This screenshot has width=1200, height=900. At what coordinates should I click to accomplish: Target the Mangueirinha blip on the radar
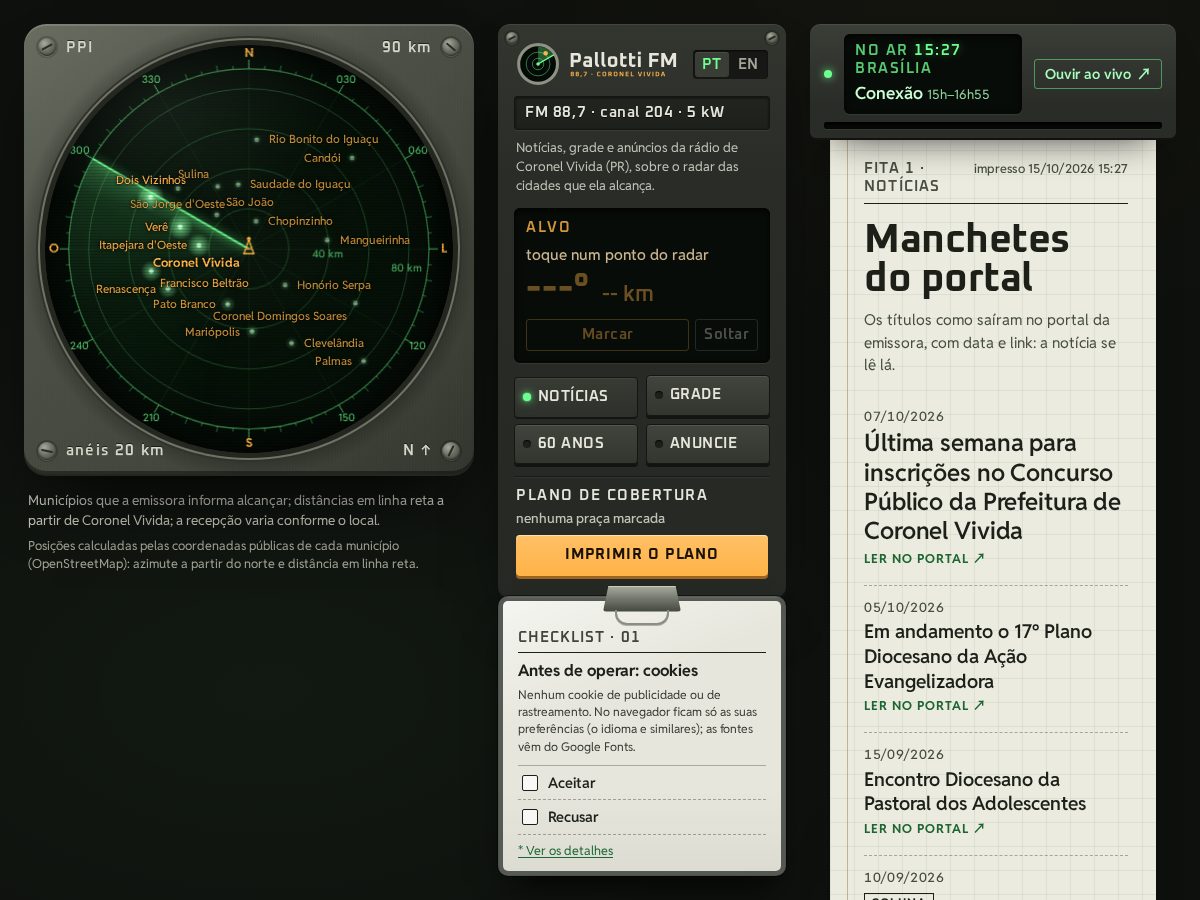(x=327, y=240)
